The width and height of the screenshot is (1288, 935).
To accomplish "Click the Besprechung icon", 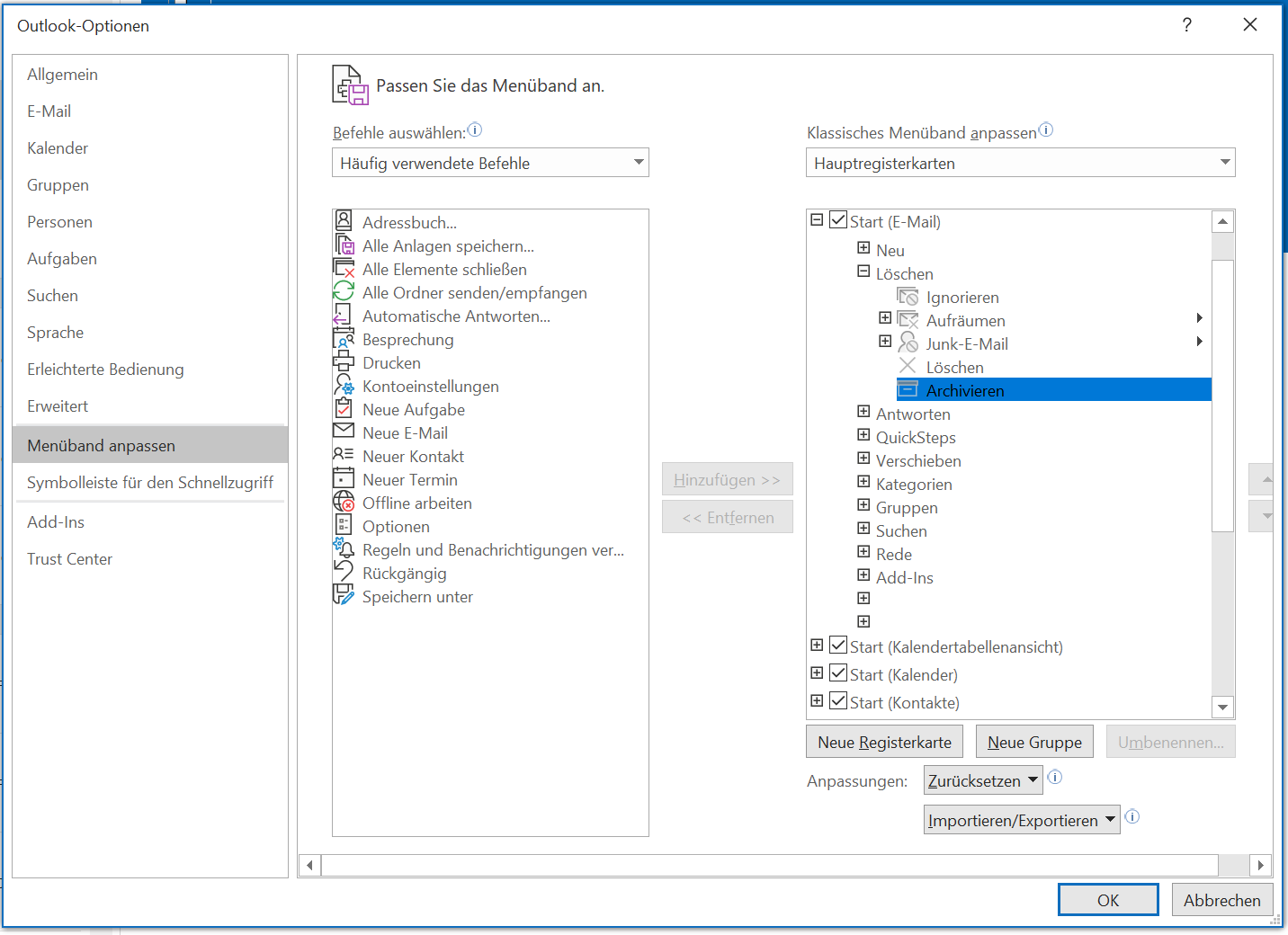I will 344,338.
